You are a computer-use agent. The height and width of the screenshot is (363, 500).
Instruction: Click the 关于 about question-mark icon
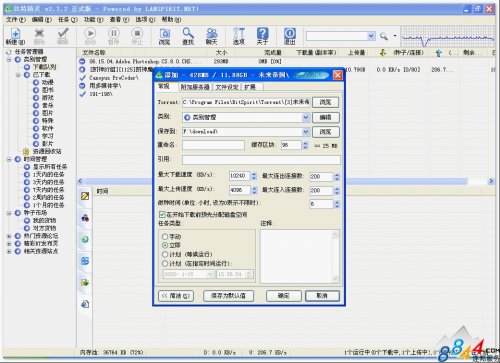[262, 36]
